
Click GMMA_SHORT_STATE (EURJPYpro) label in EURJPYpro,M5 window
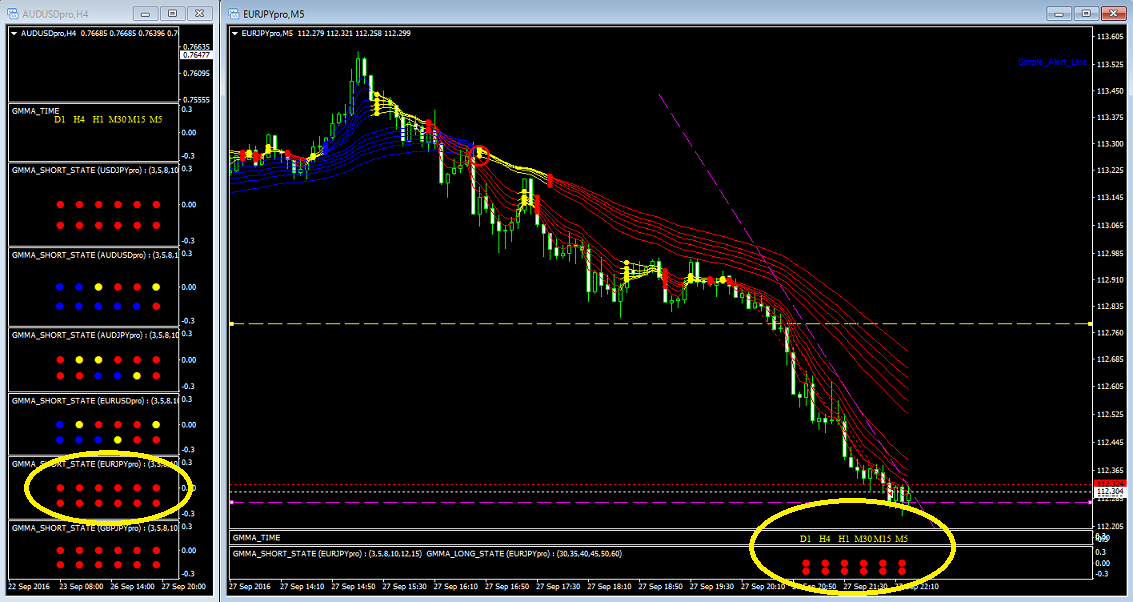(327, 554)
